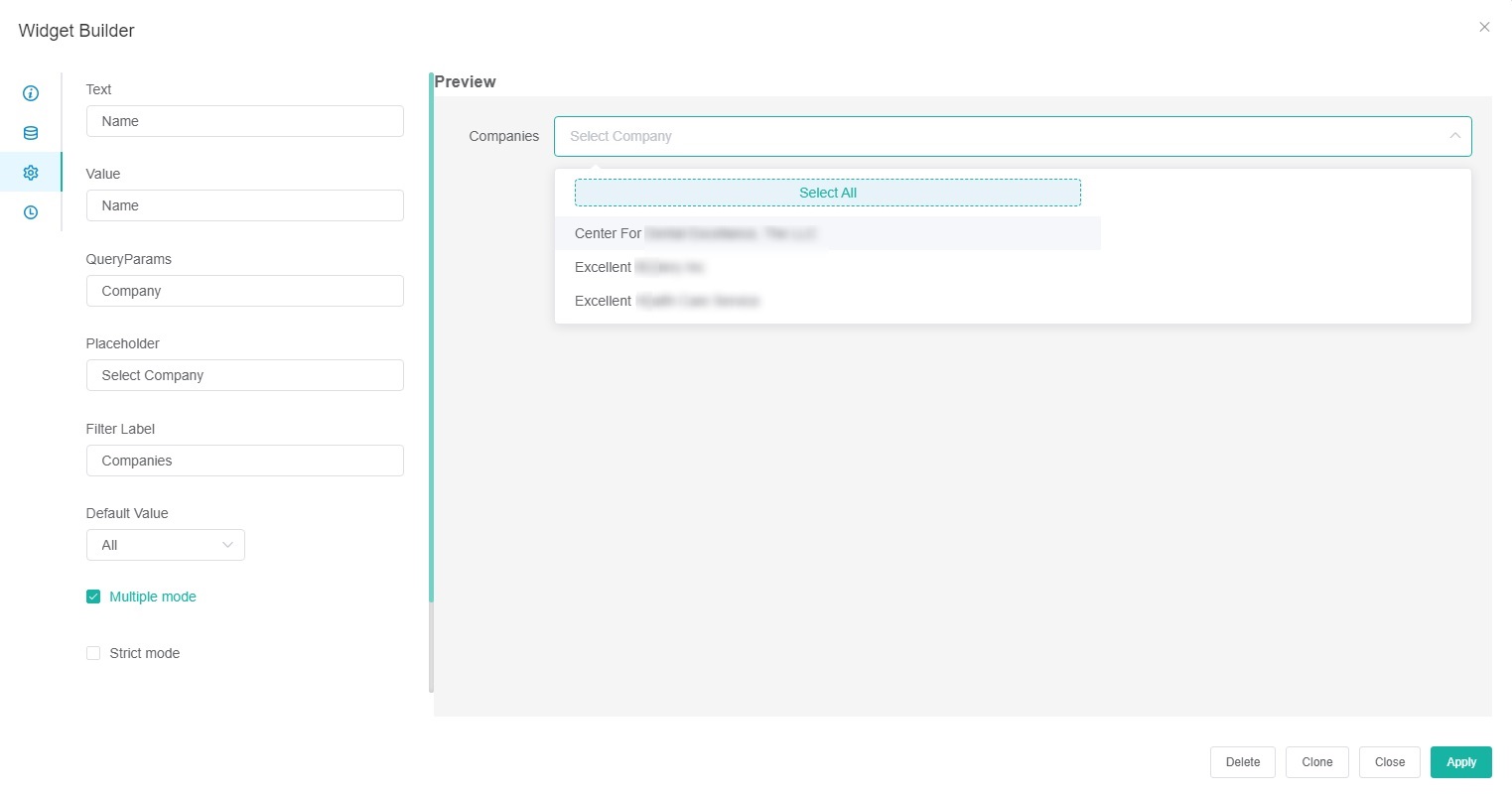Click the settings panel vertical scrollbar

(x=431, y=337)
